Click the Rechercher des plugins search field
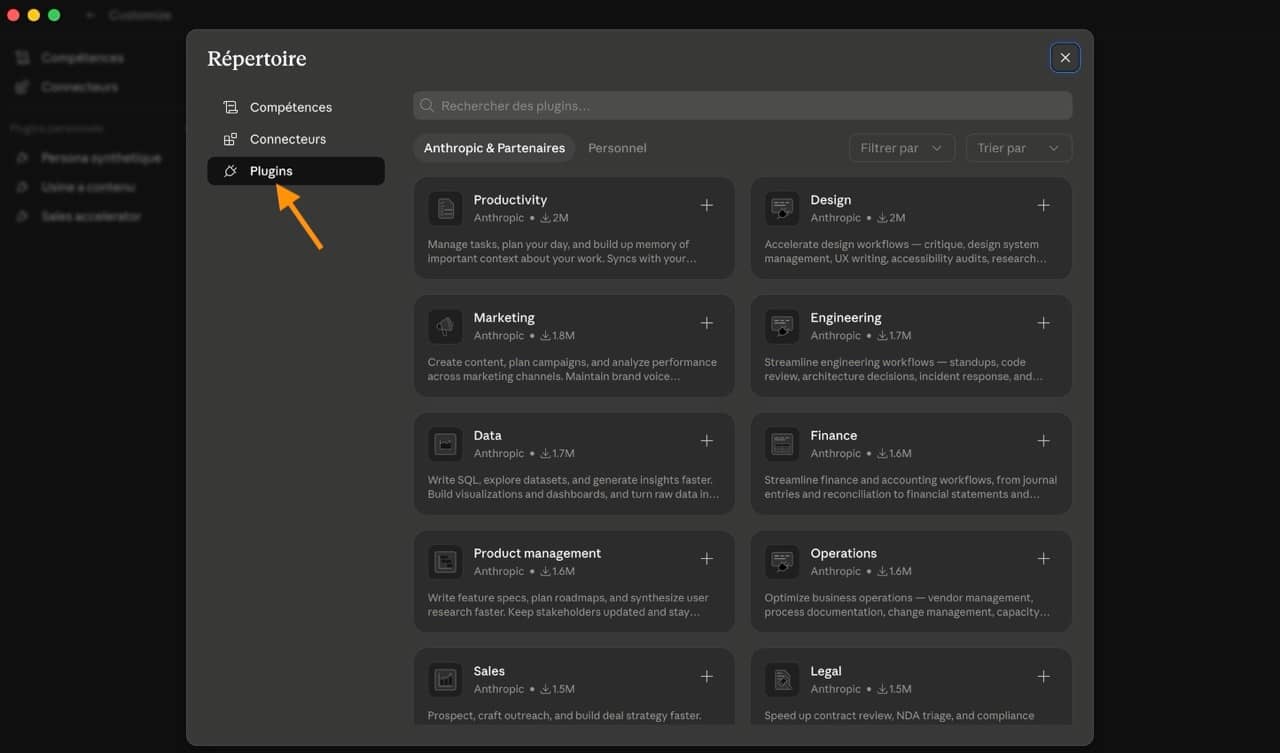Image resolution: width=1280 pixels, height=753 pixels. point(742,105)
